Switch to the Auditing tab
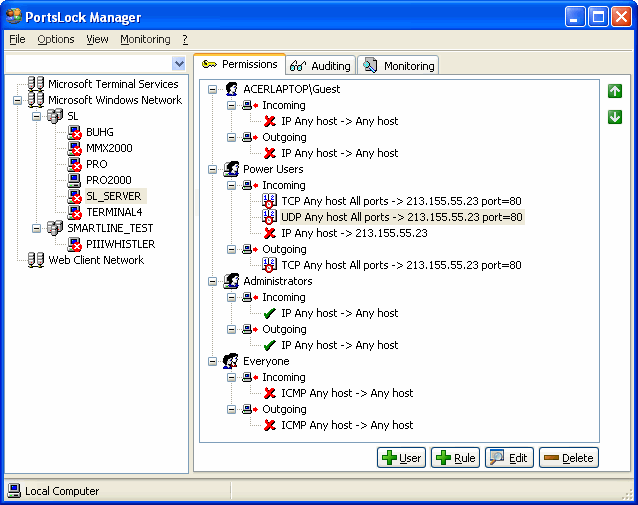 [x=321, y=66]
